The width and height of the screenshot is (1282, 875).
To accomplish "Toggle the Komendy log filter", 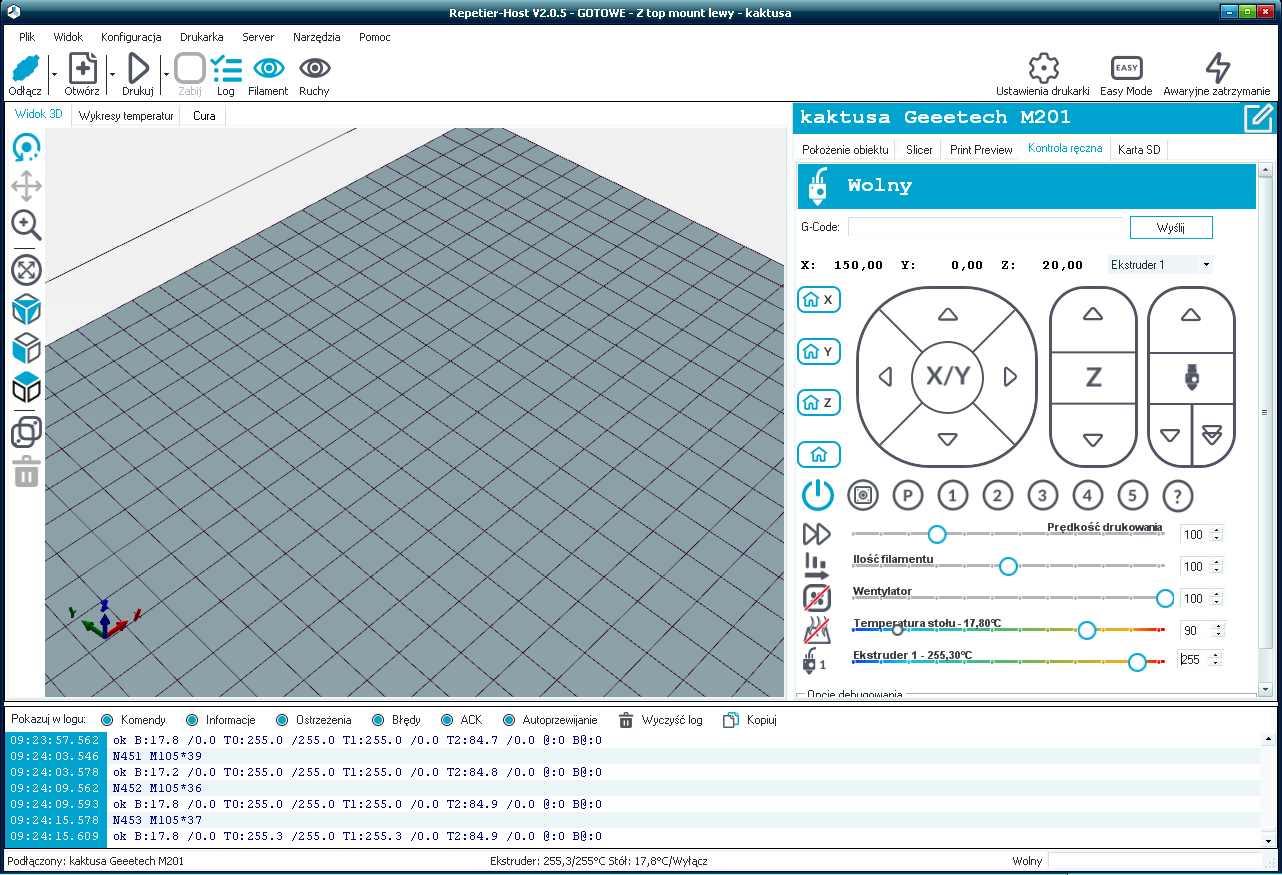I will [x=108, y=720].
